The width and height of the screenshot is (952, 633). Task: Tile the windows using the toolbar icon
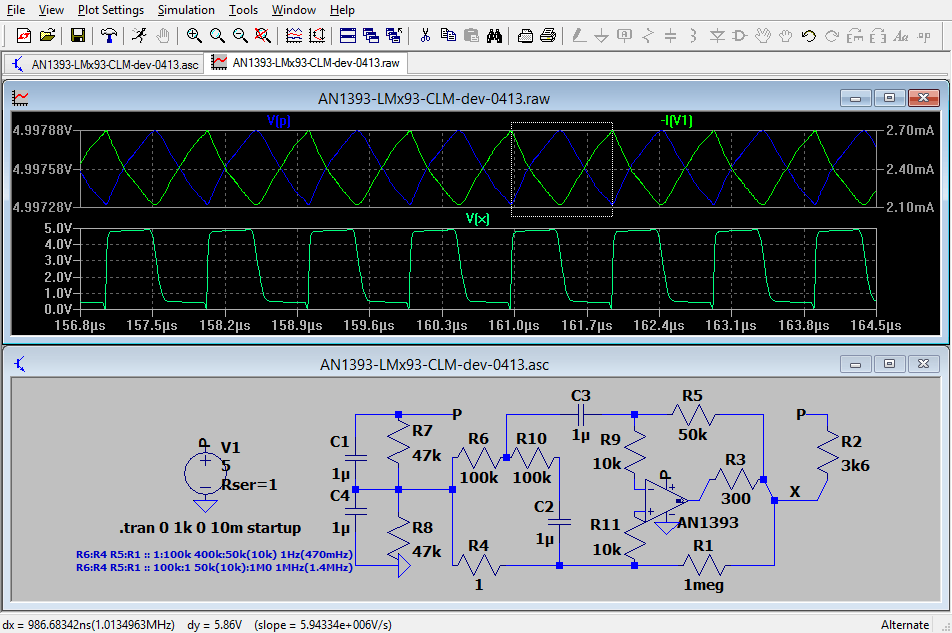point(348,36)
